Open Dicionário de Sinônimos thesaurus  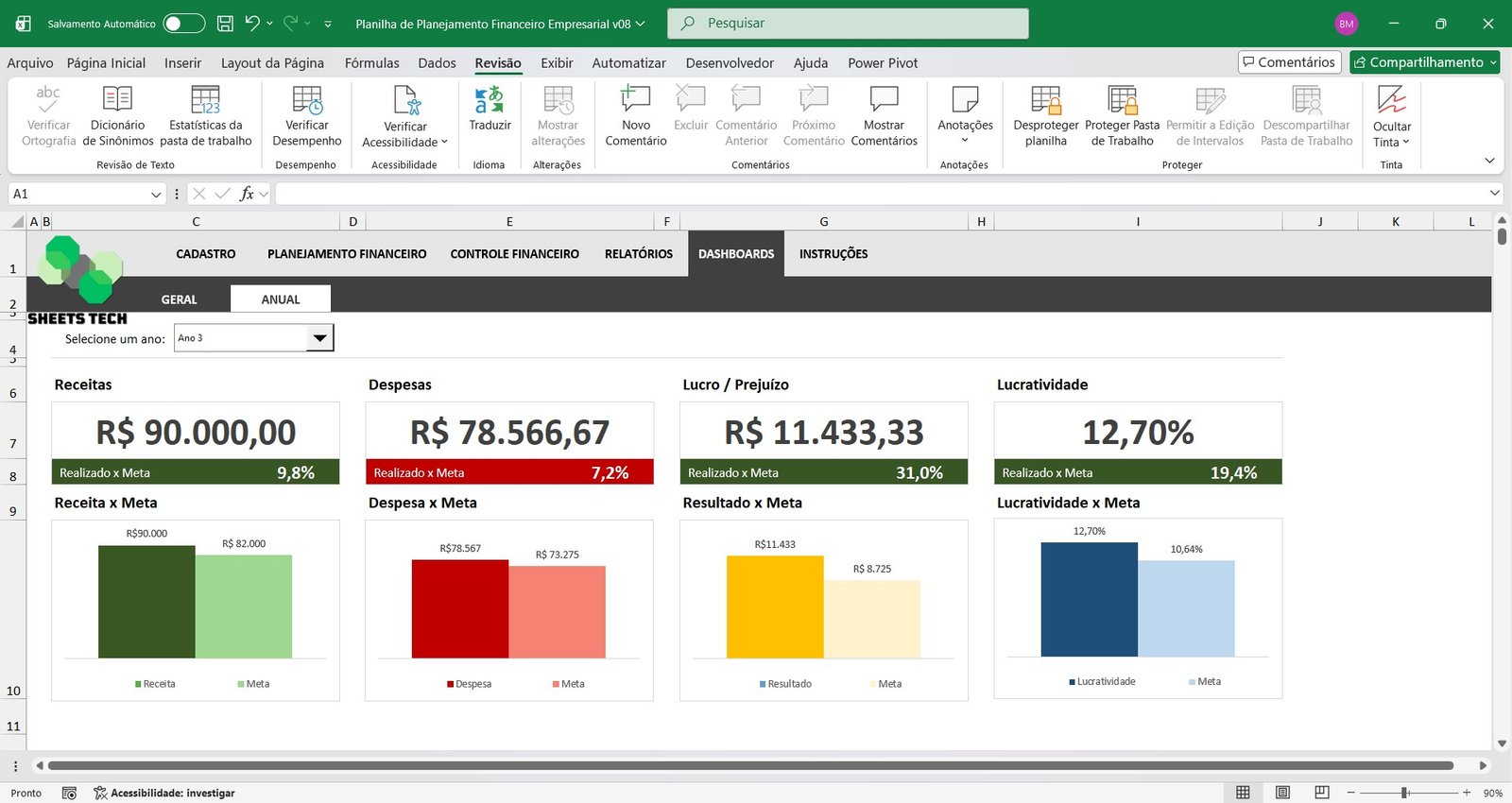pos(117,100)
